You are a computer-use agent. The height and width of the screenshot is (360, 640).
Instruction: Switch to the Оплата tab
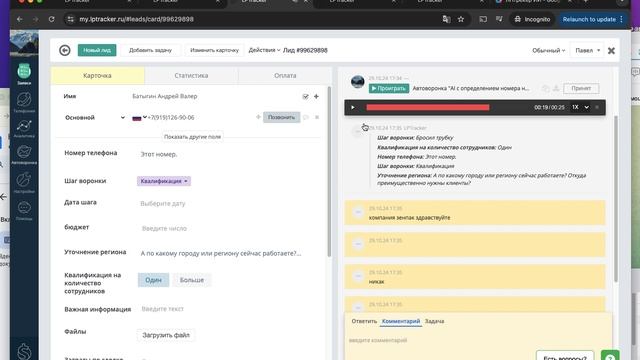click(x=285, y=76)
